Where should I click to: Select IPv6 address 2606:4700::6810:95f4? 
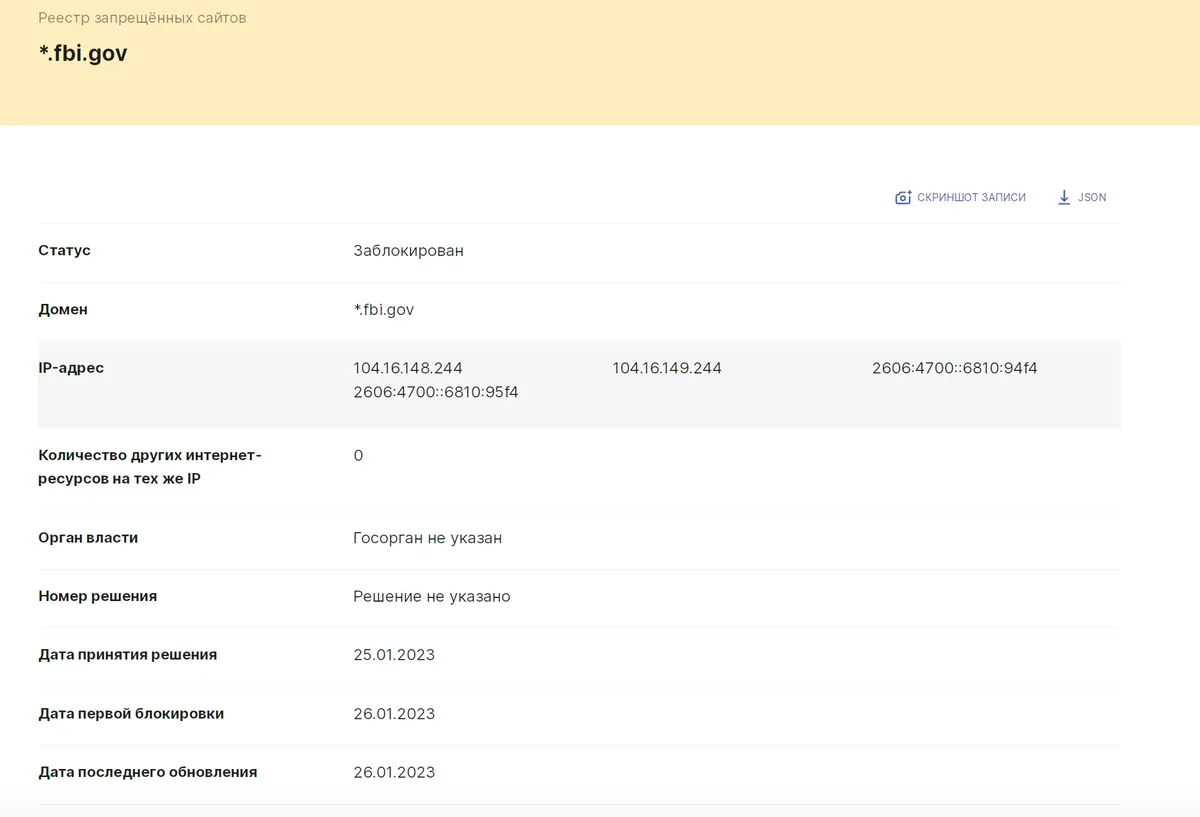pyautogui.click(x=436, y=392)
